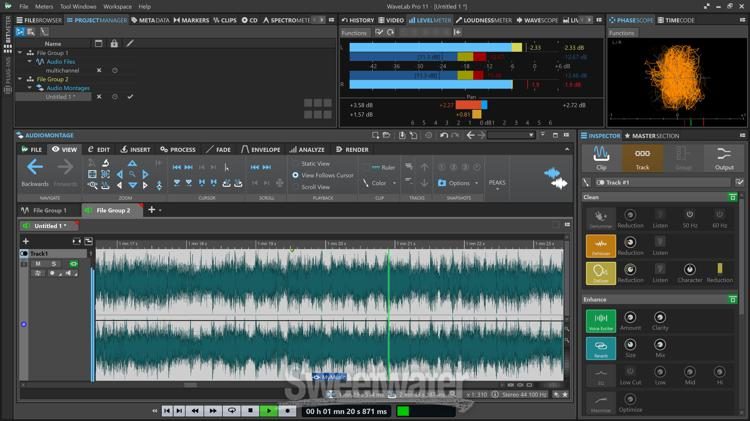The image size is (750, 421).
Task: Collapse the File Group 1 tree node
Action: tap(19, 53)
